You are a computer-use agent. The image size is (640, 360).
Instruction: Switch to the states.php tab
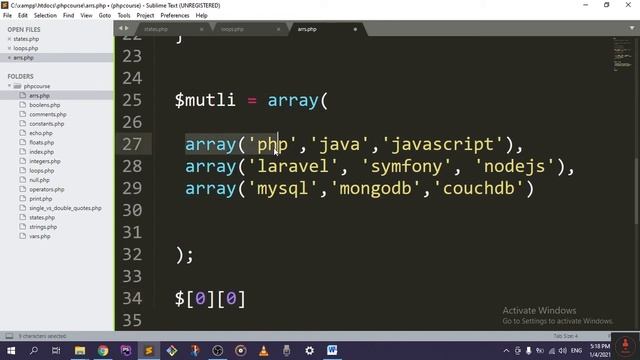[x=156, y=29]
